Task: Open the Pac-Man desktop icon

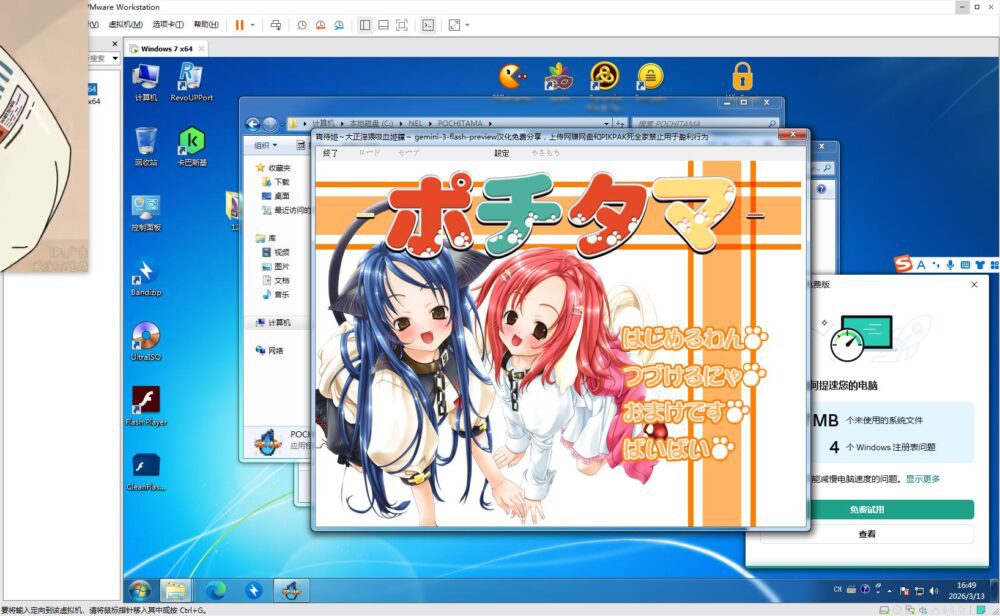Action: (x=512, y=78)
